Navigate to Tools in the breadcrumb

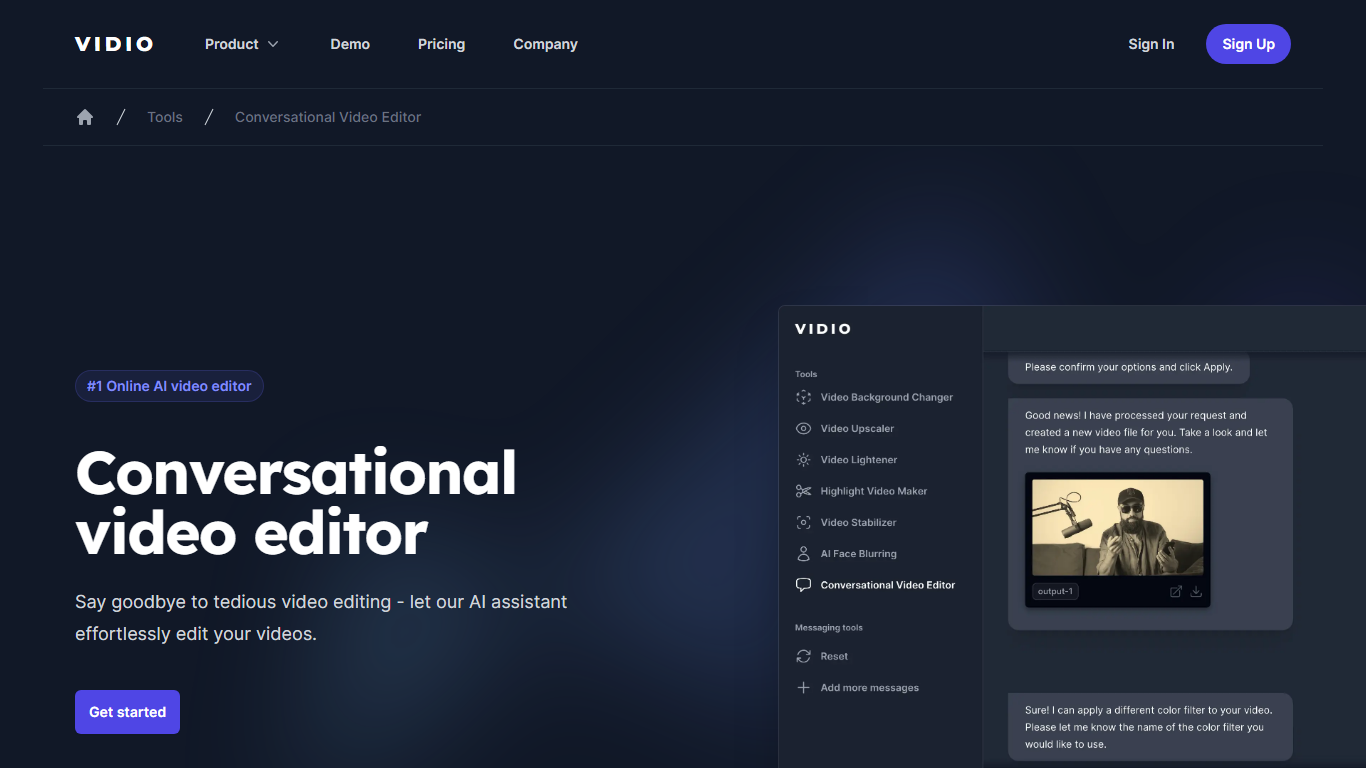click(165, 117)
